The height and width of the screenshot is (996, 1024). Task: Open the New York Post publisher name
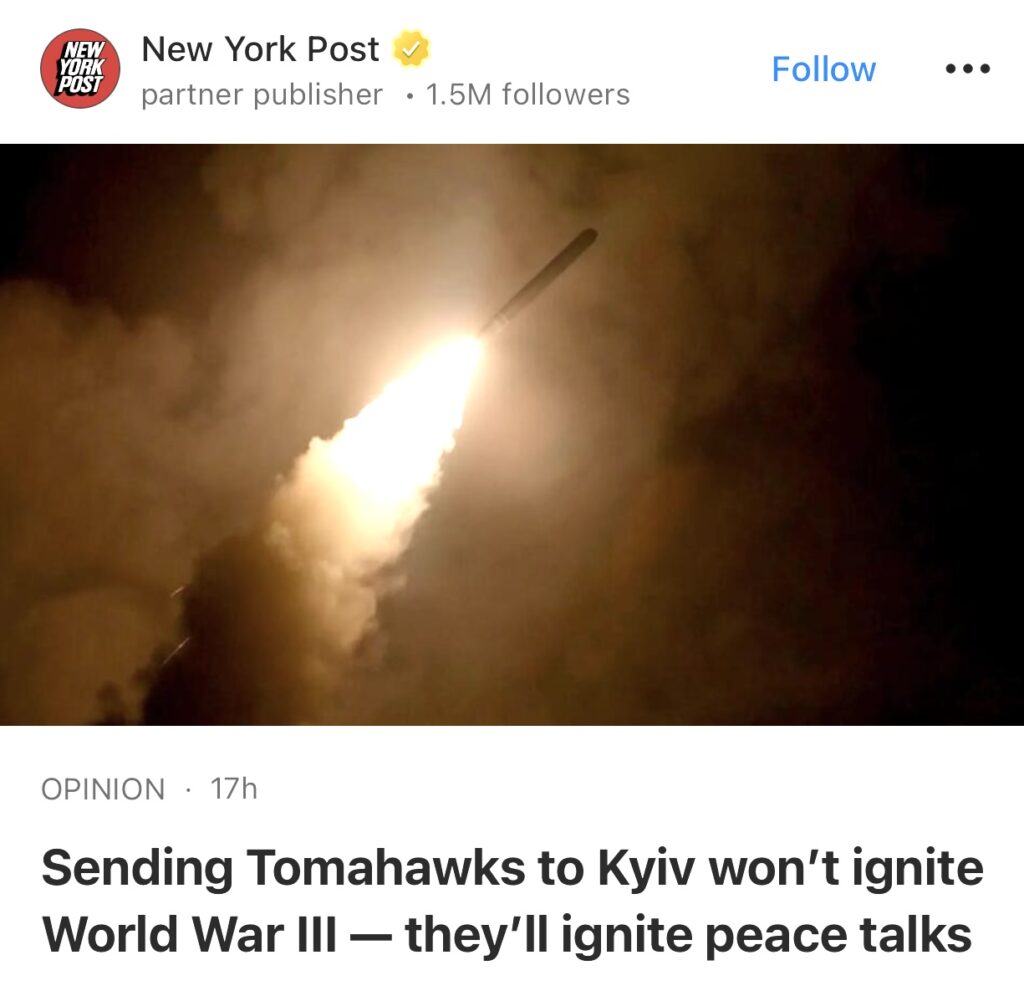[260, 48]
